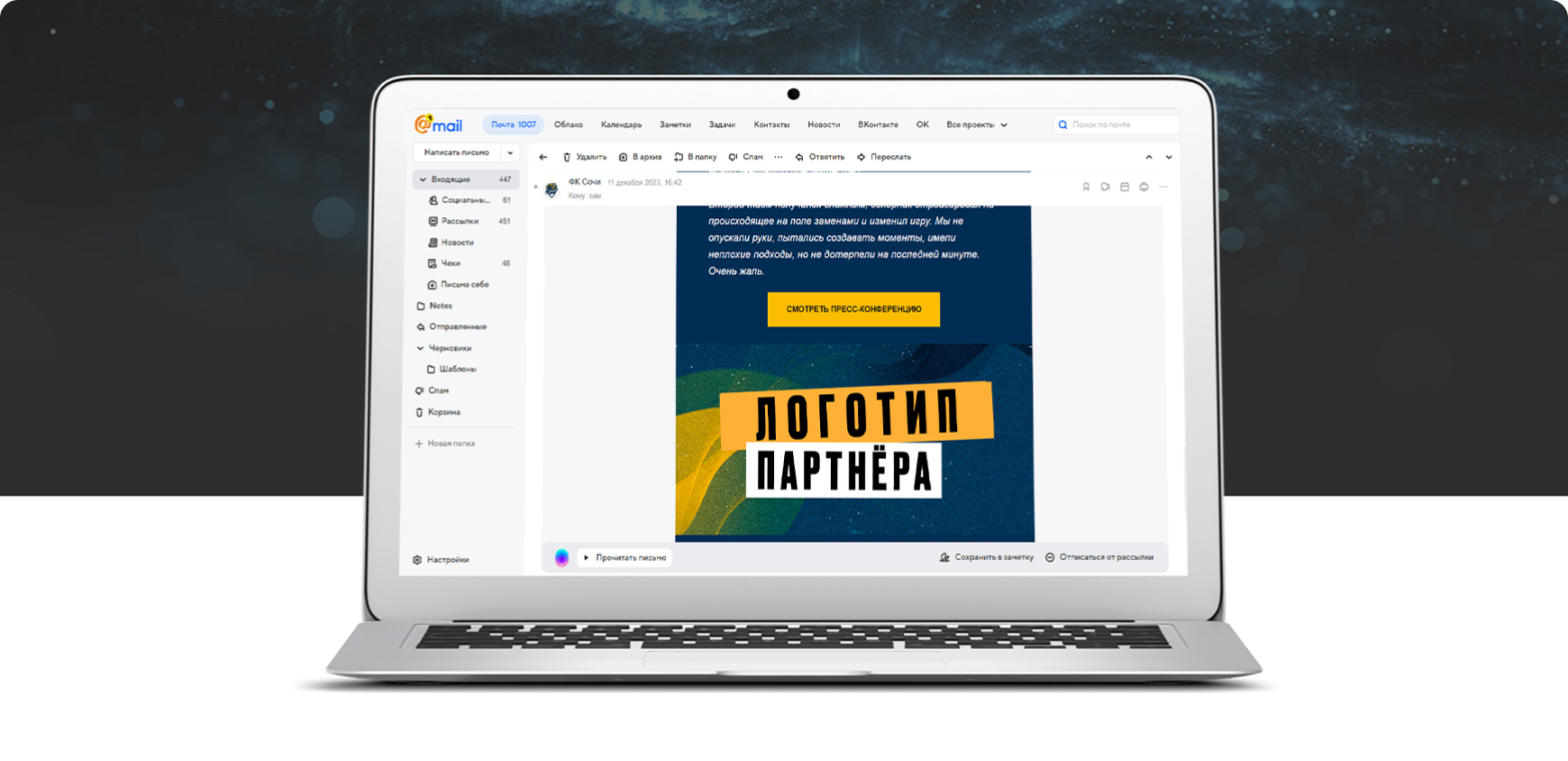Click Прочитать письмо play button
This screenshot has height=761, width=1568.
pos(625,557)
